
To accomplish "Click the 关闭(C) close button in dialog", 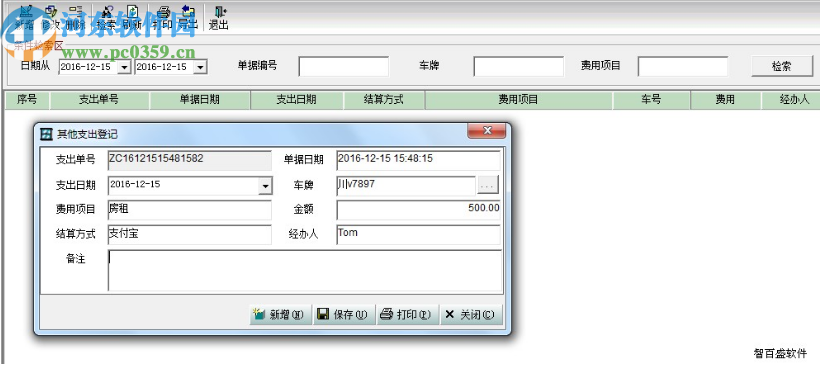I will pos(471,315).
